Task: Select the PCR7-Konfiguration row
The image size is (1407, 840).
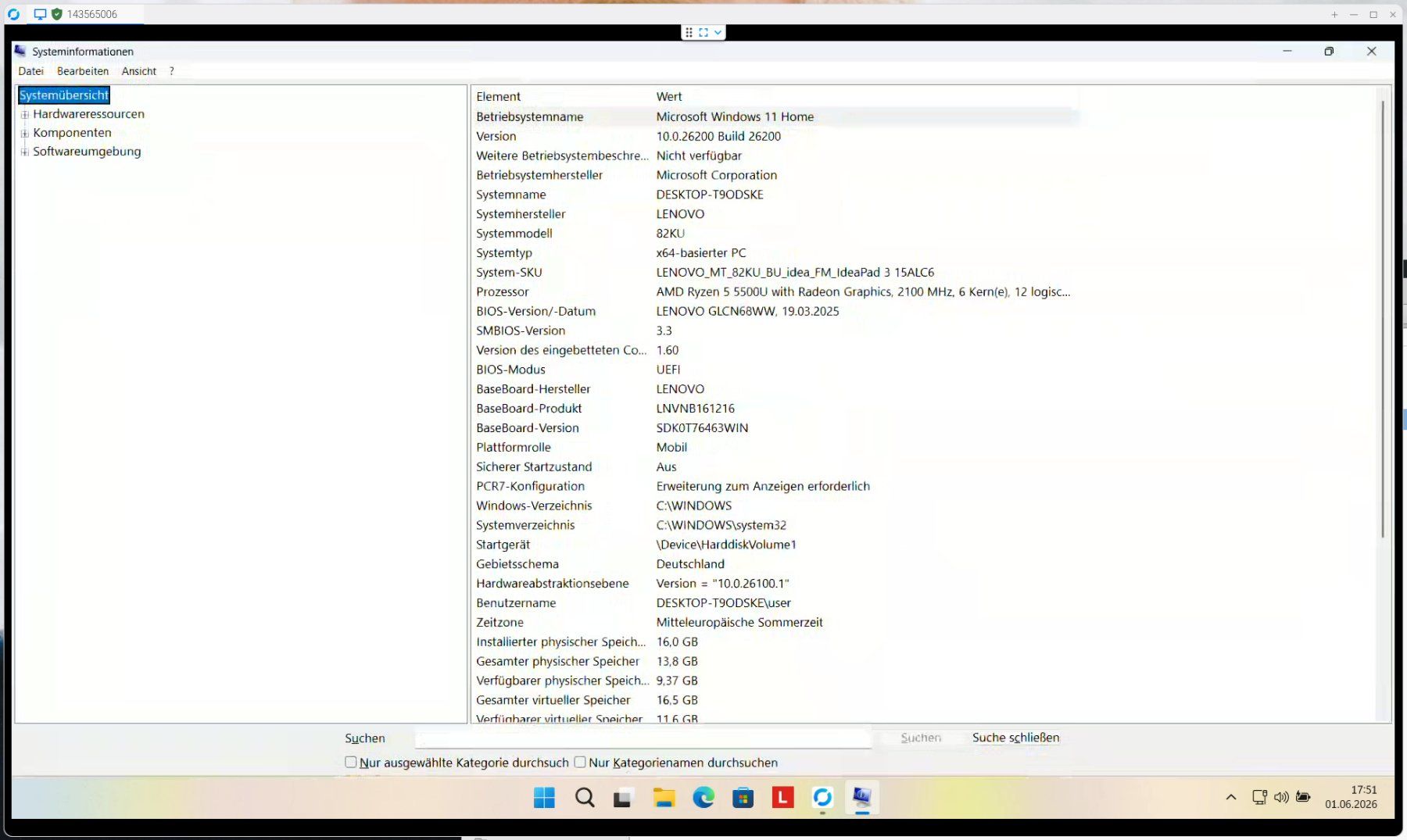Action: [x=775, y=486]
